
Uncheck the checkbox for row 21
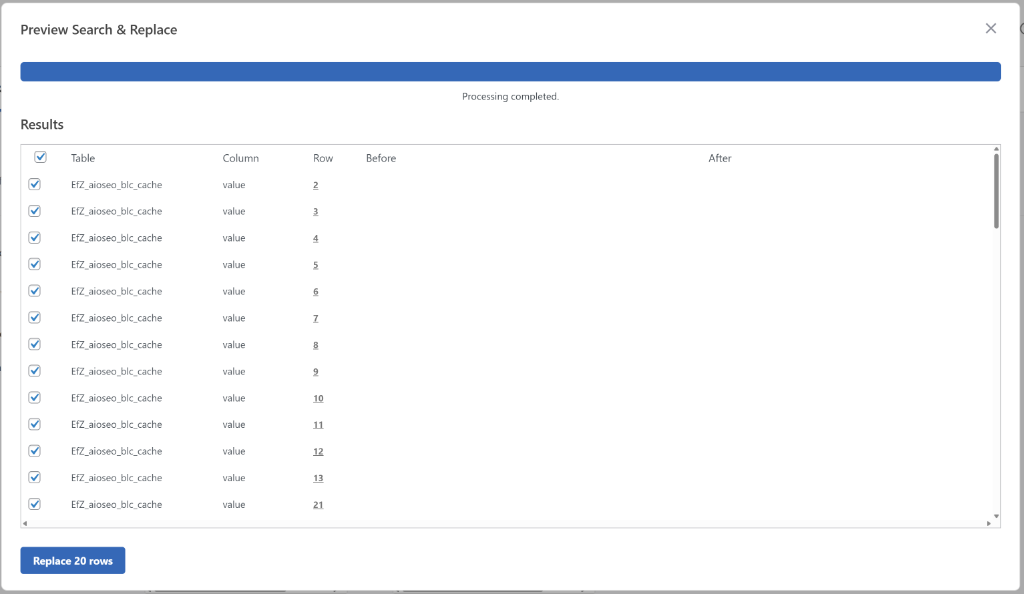pyautogui.click(x=35, y=504)
